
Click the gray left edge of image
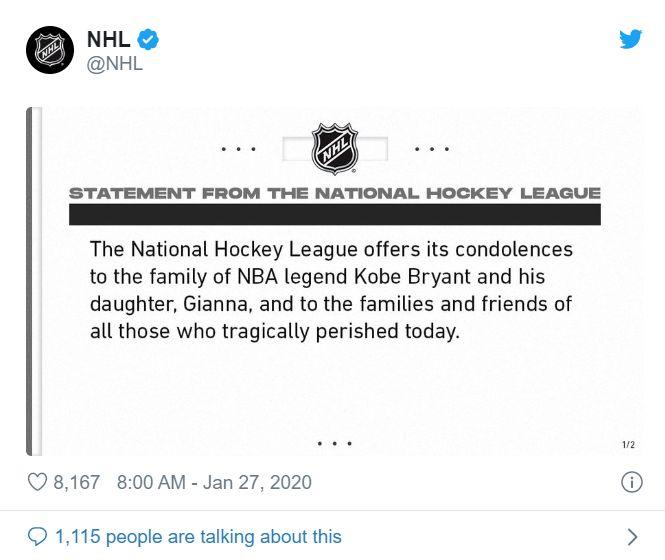click(x=29, y=282)
